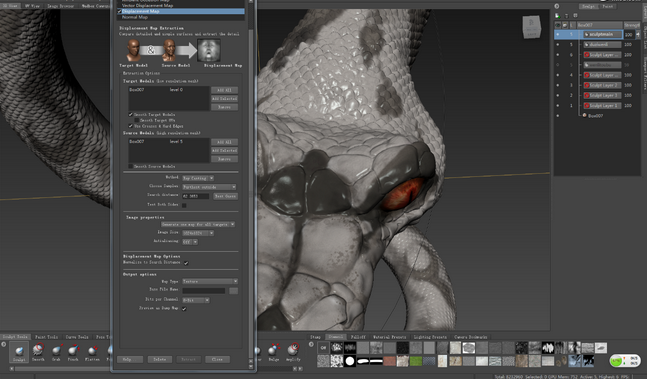The height and width of the screenshot is (379, 647).
Task: Switch Layers panel to Paint mode
Action: click(607, 6)
